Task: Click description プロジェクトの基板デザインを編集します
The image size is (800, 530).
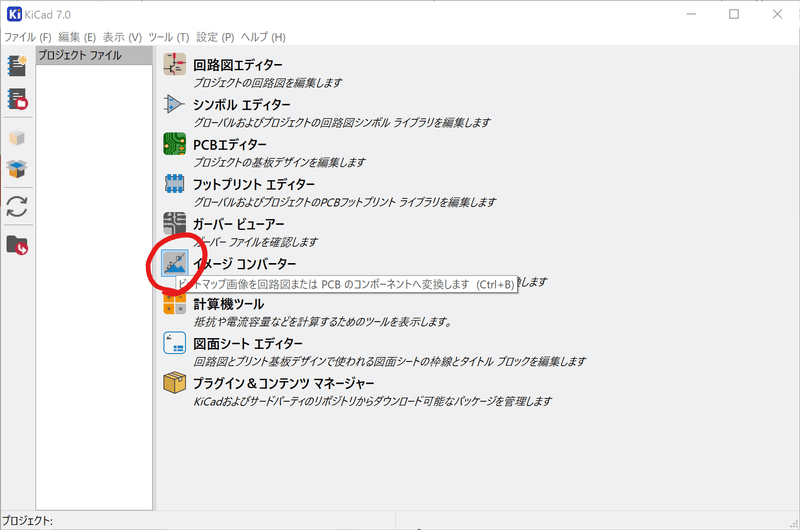Action: [x=280, y=162]
